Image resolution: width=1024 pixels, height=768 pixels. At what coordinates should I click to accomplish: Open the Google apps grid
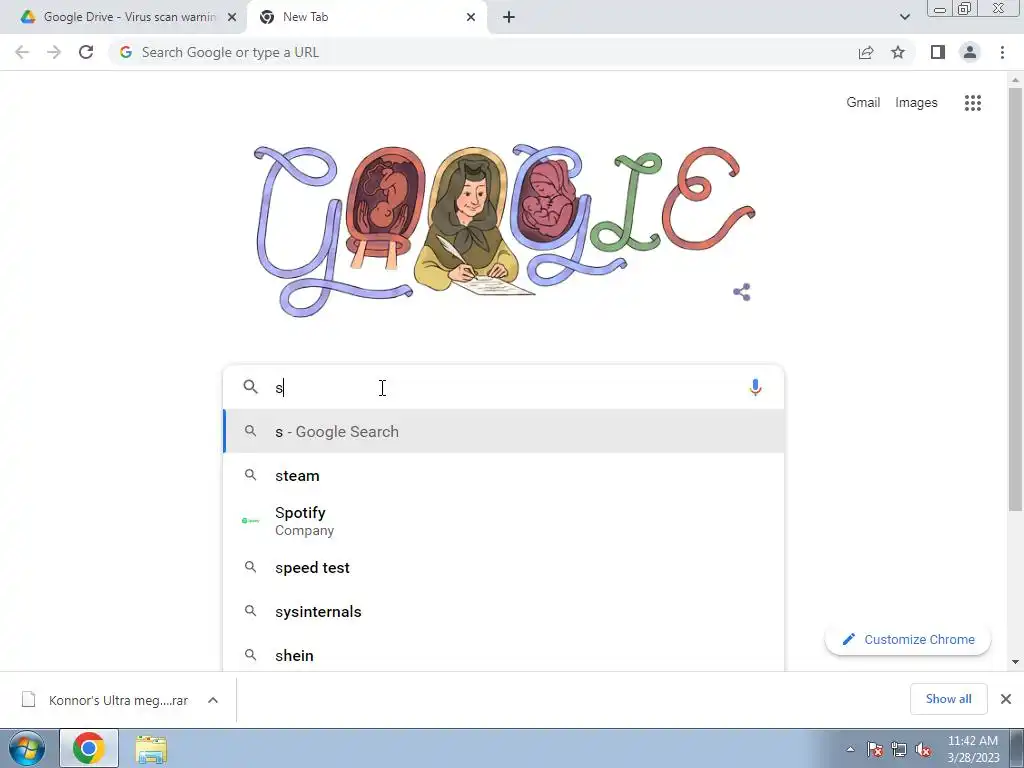click(973, 103)
